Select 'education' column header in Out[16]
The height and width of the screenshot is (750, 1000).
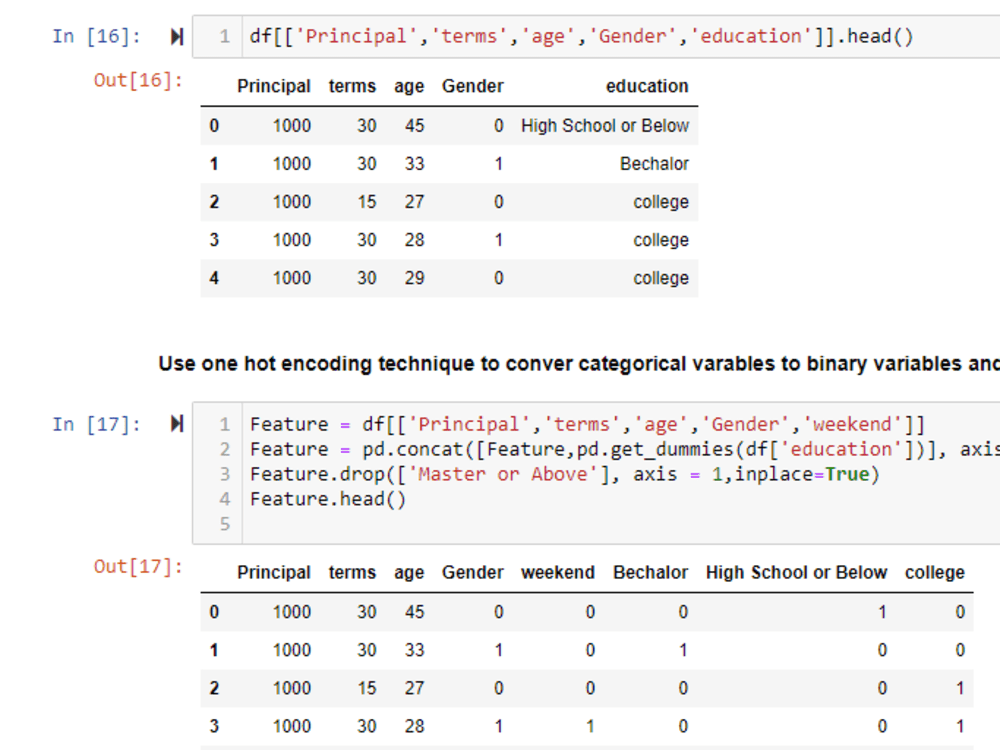(647, 86)
